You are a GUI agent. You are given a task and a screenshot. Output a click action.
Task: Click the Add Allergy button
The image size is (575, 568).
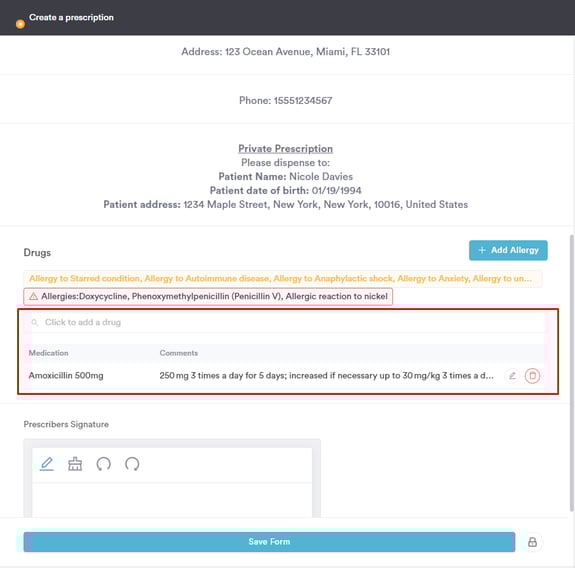(x=508, y=250)
